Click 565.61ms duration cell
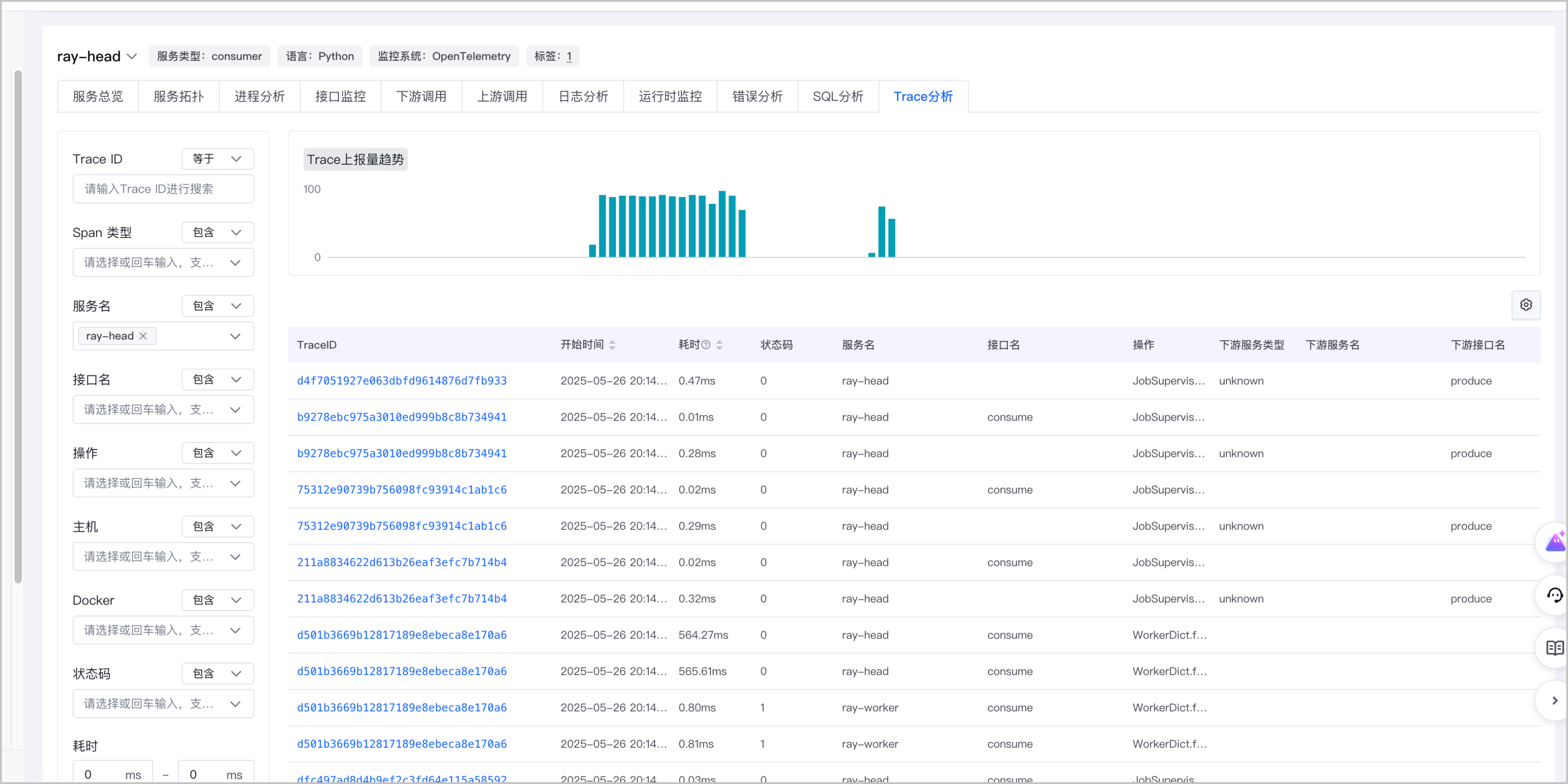The height and width of the screenshot is (784, 1568). (702, 672)
